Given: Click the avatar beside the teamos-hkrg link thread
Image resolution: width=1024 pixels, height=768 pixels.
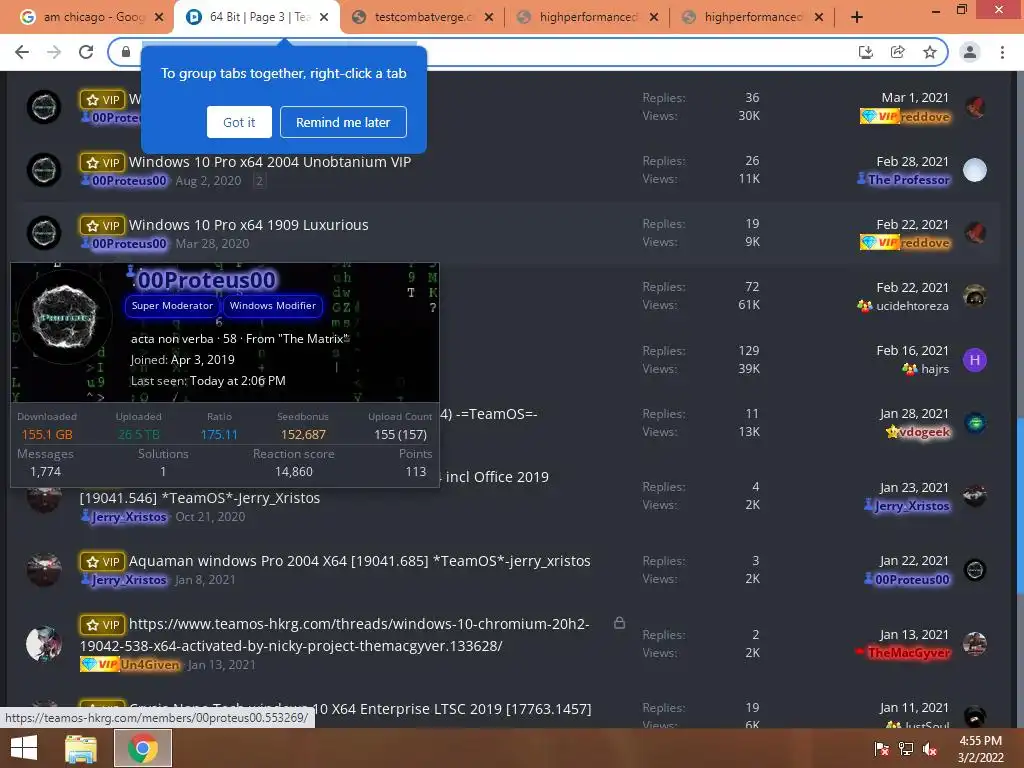Looking at the screenshot, I should point(44,644).
